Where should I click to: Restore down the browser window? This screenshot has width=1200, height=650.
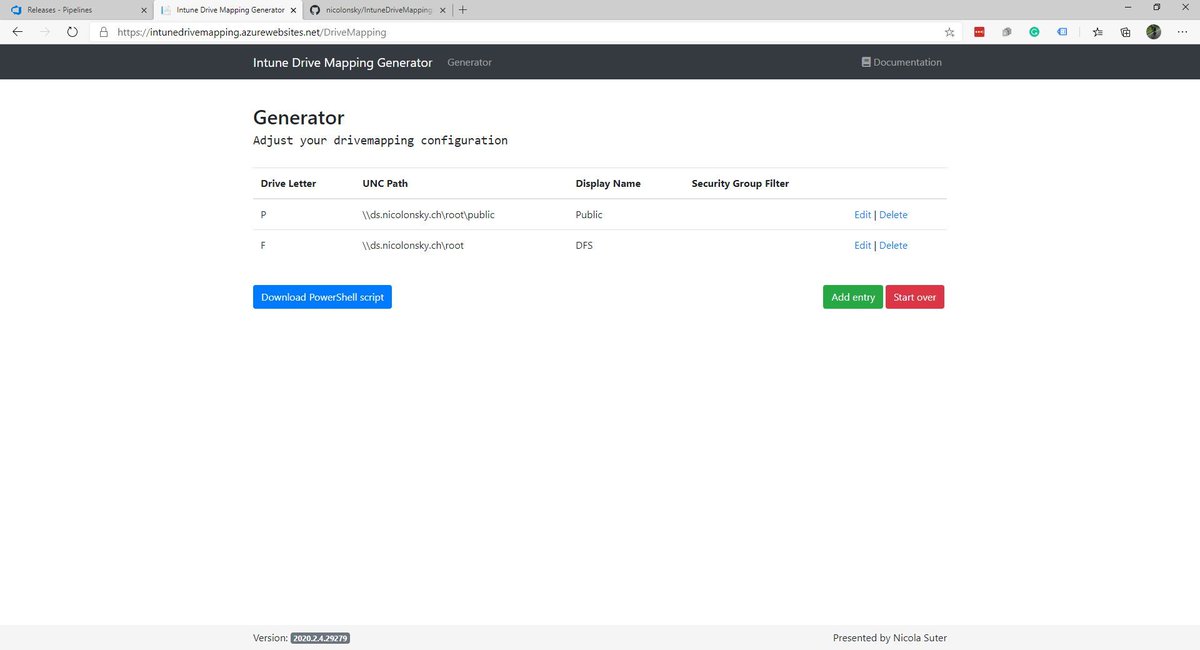(1156, 7)
